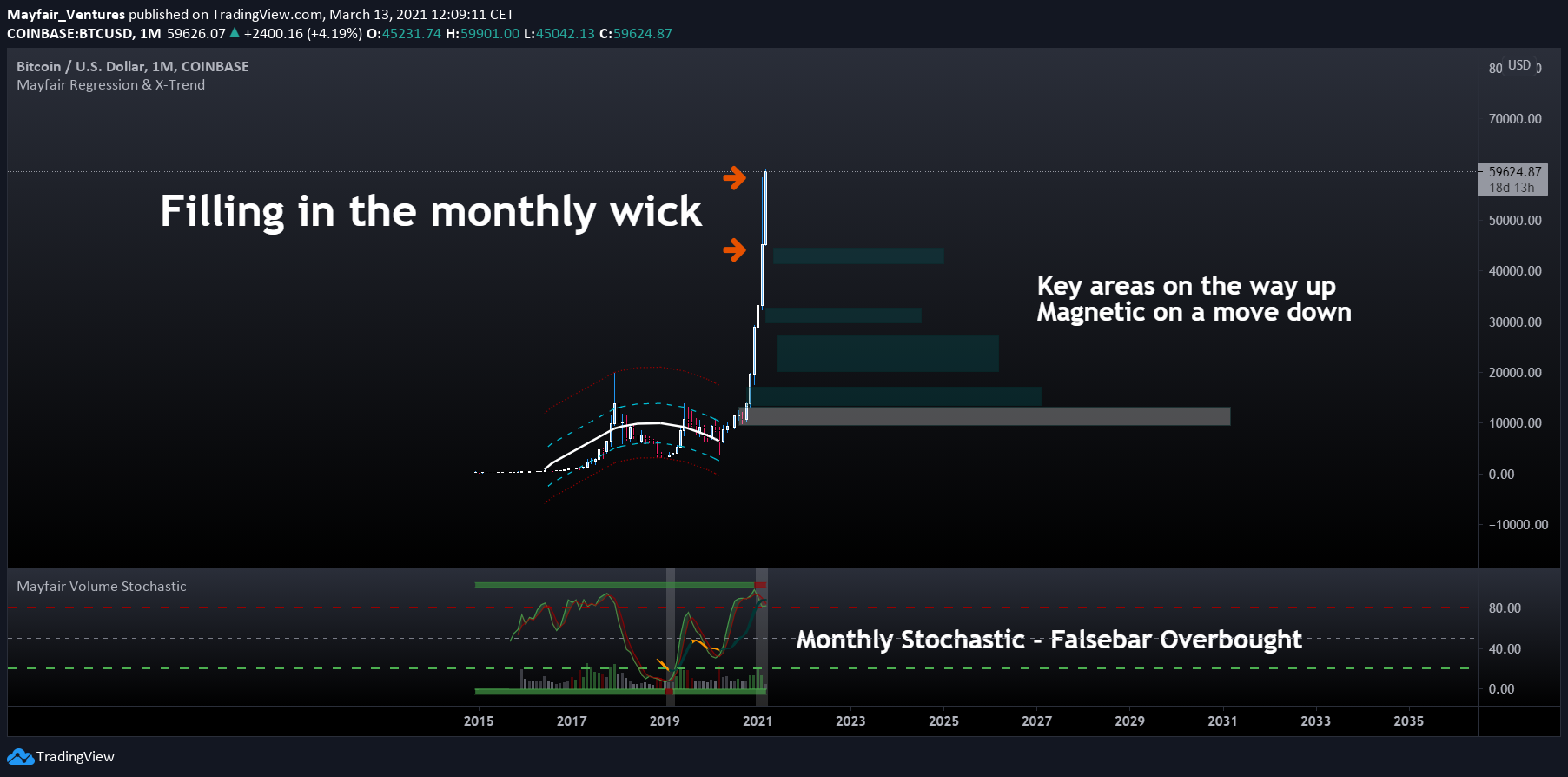Click the 20000.00 price axis label
Screen dimensions: 1568x777
coord(1515,373)
